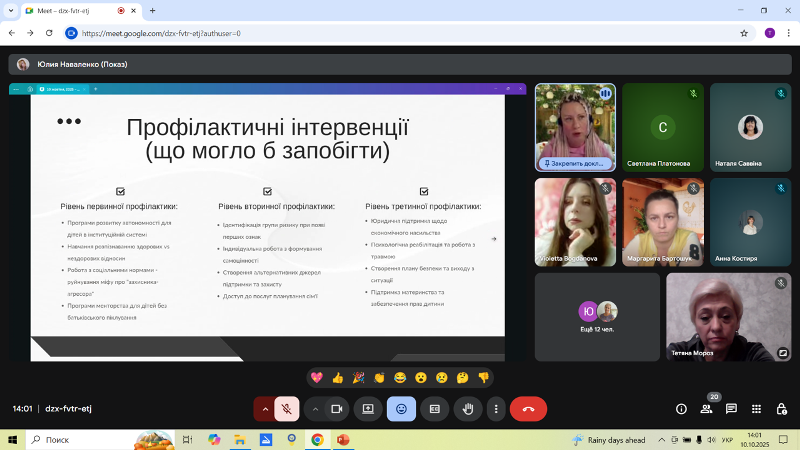Expand audio settings arrow beside microphone

pos(264,409)
